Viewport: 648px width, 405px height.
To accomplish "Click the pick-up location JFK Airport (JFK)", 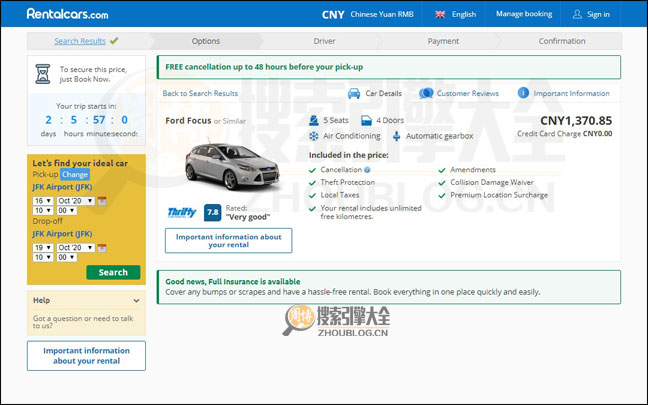I will (x=62, y=187).
